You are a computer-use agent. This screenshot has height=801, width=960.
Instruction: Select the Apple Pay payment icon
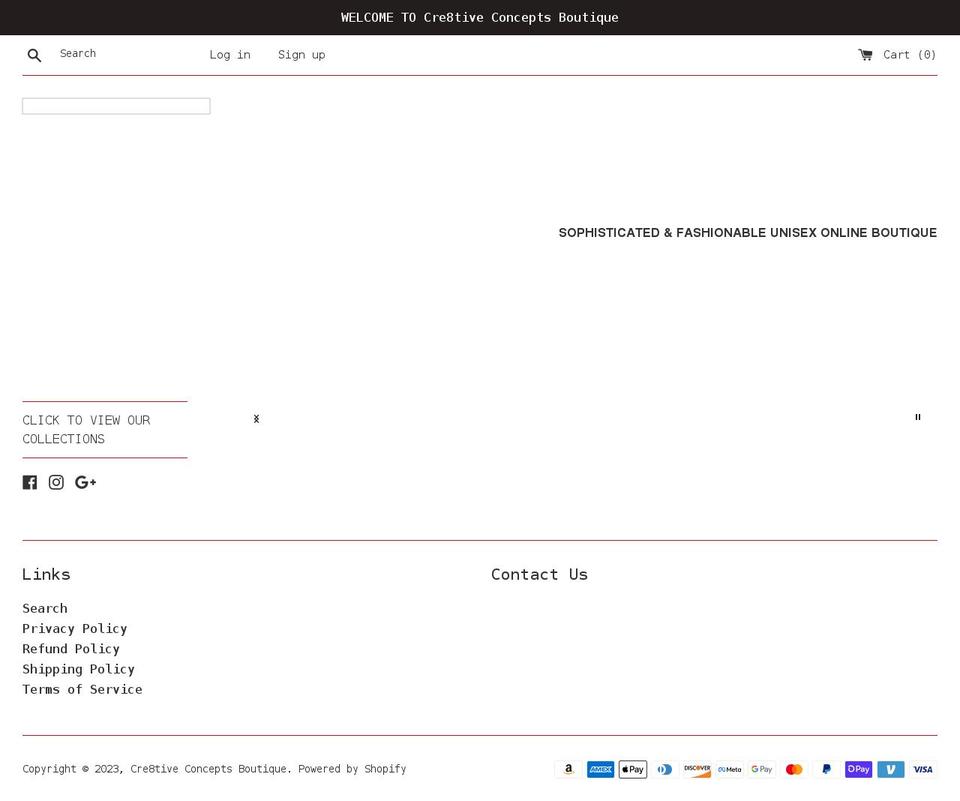(632, 769)
